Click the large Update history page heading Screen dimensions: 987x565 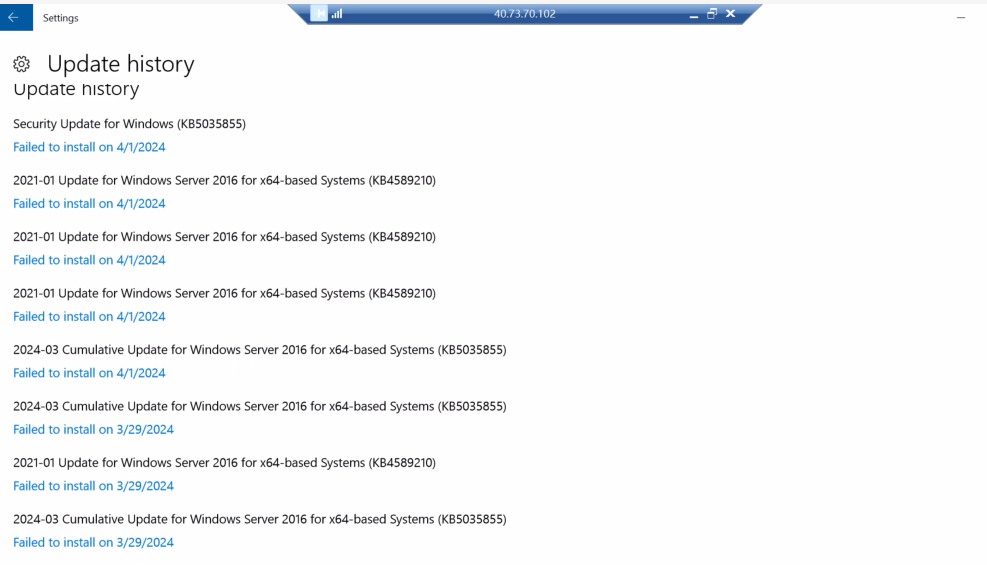pos(121,64)
